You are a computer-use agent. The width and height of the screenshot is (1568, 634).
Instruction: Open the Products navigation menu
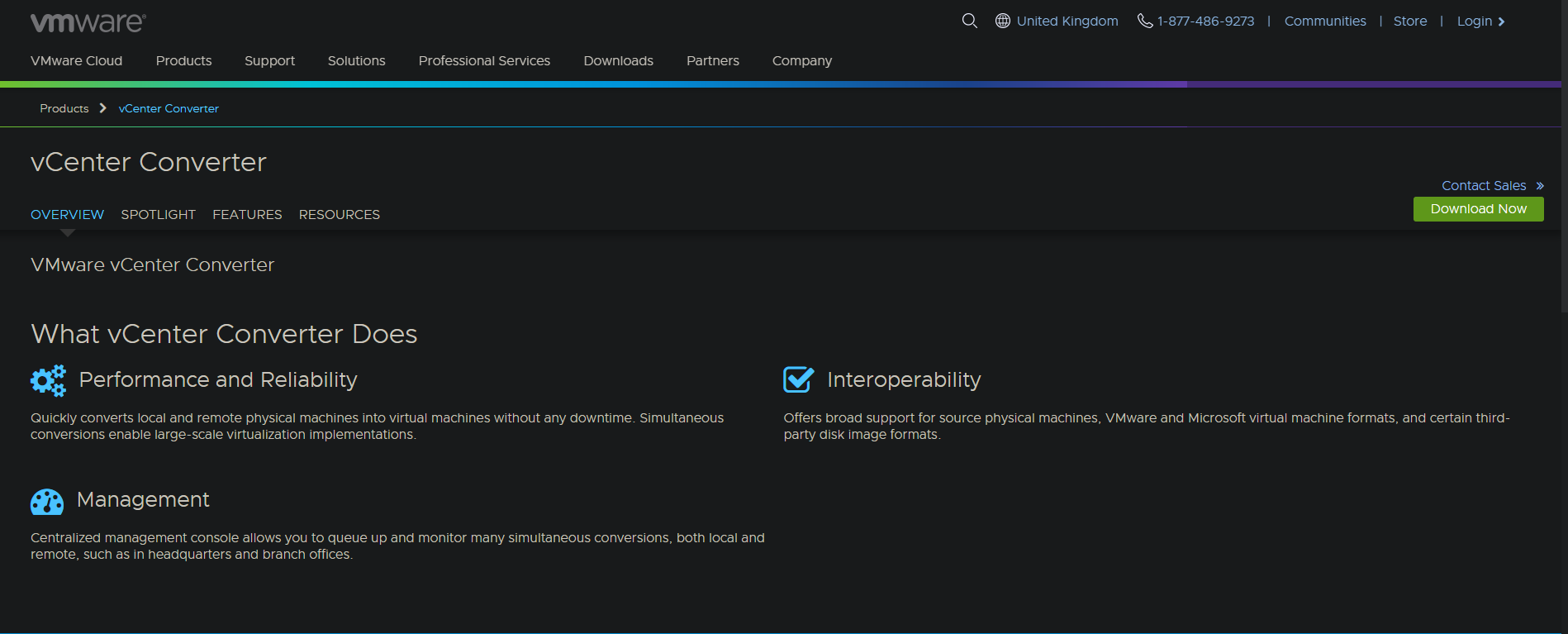coord(183,60)
